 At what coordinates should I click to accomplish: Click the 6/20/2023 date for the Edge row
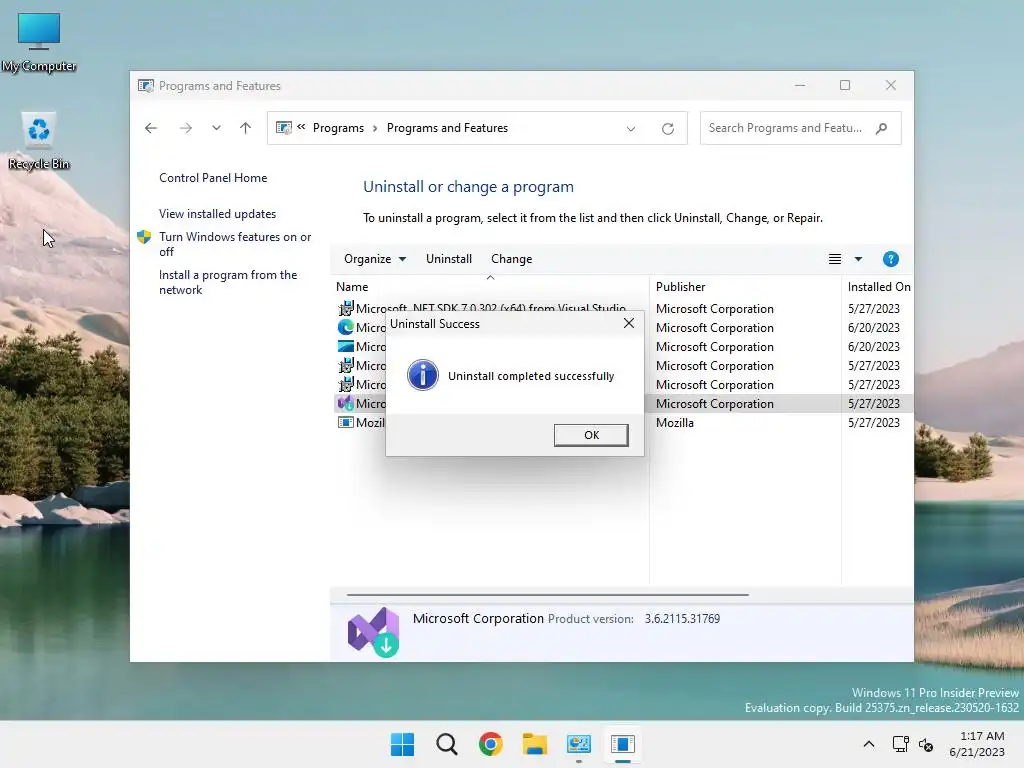[874, 327]
